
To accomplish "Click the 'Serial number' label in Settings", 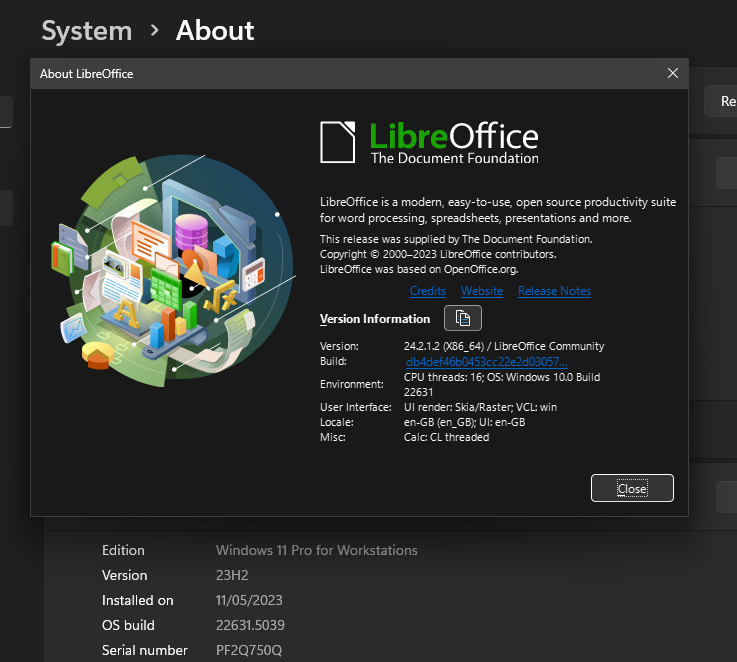I will pos(144,650).
